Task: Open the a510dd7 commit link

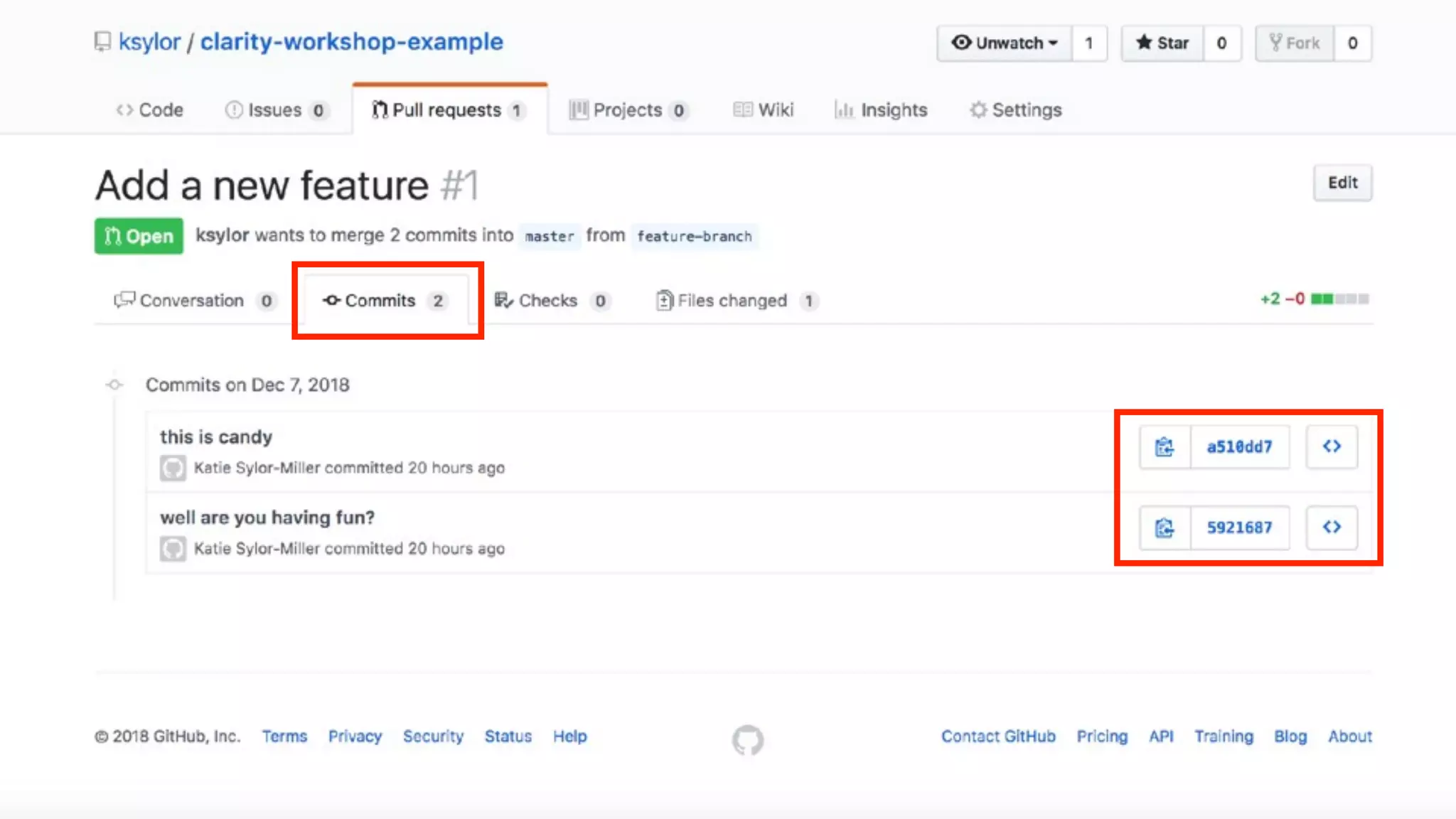Action: [1239, 447]
